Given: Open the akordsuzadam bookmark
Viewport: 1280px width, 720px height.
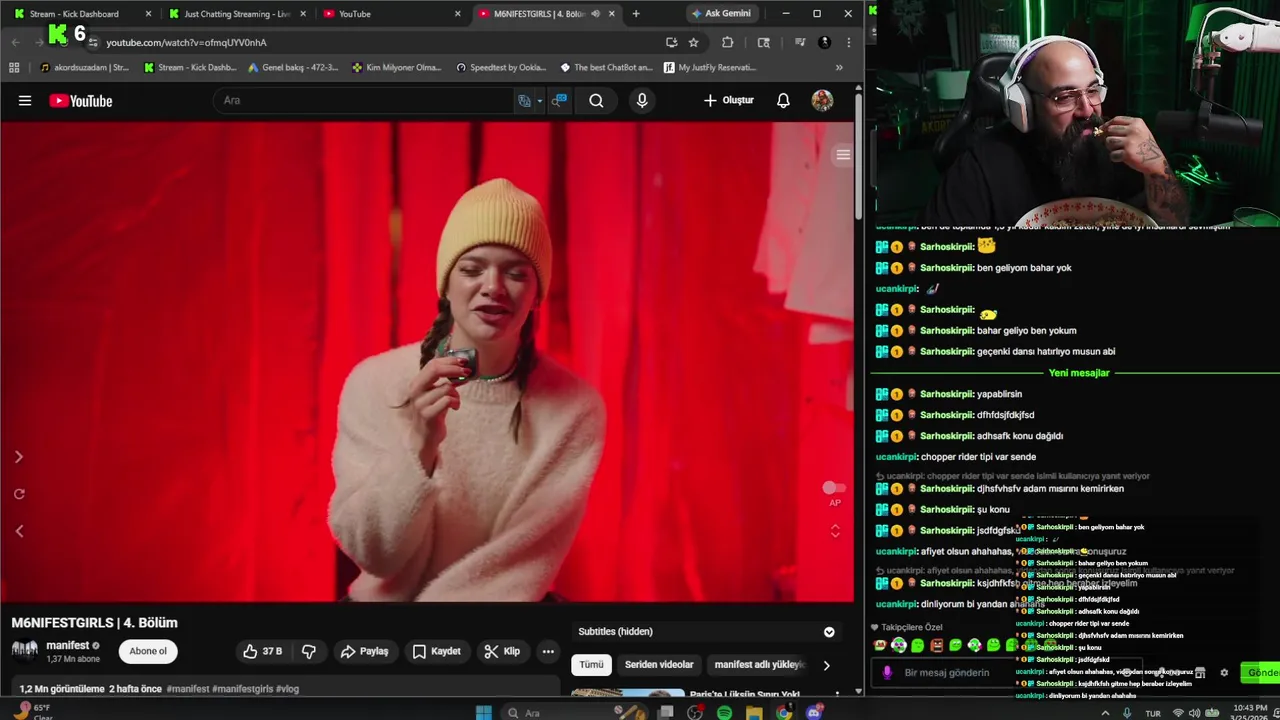Looking at the screenshot, I should pyautogui.click(x=84, y=68).
